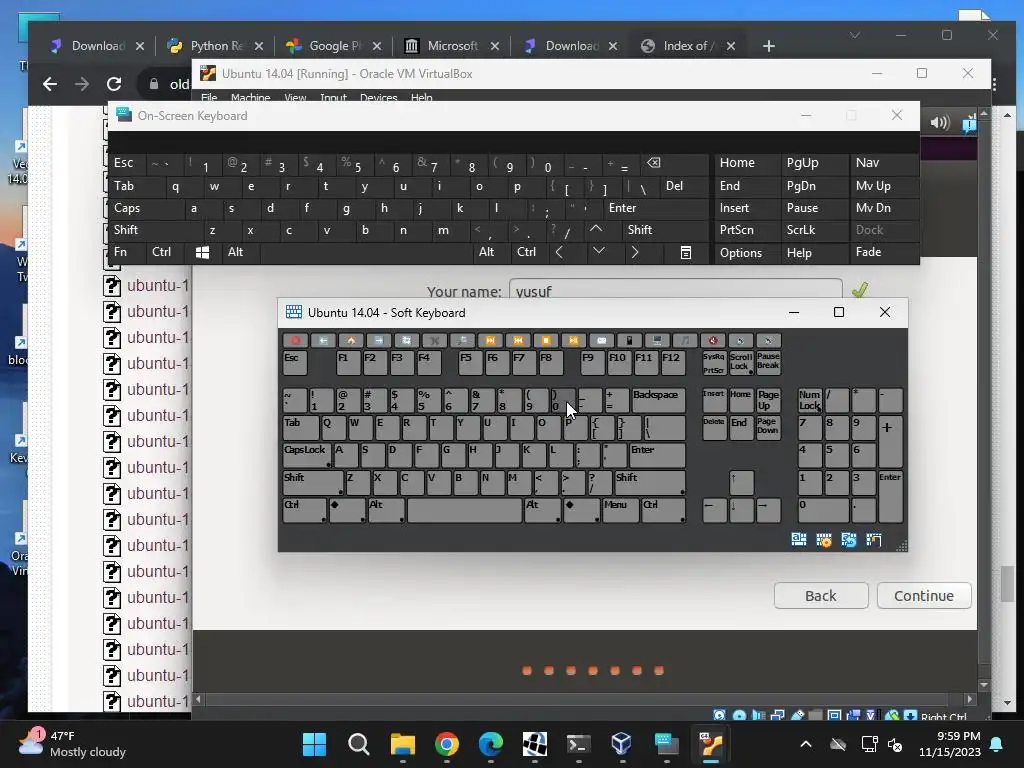Image resolution: width=1024 pixels, height=768 pixels.
Task: Click the VM vertical scrollbar track
Action: click(x=984, y=398)
